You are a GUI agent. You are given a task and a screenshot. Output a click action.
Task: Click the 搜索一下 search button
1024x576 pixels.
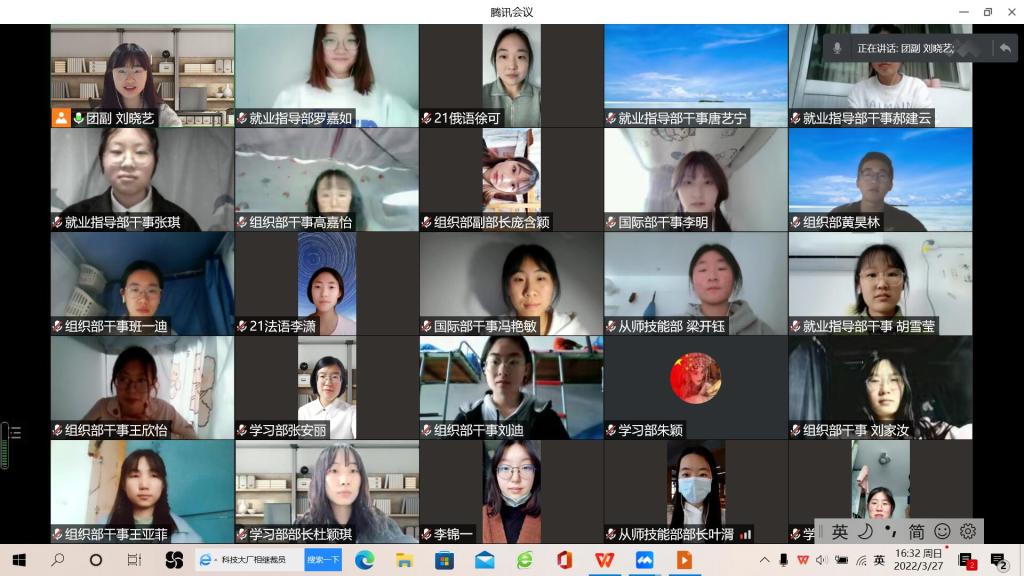click(323, 560)
